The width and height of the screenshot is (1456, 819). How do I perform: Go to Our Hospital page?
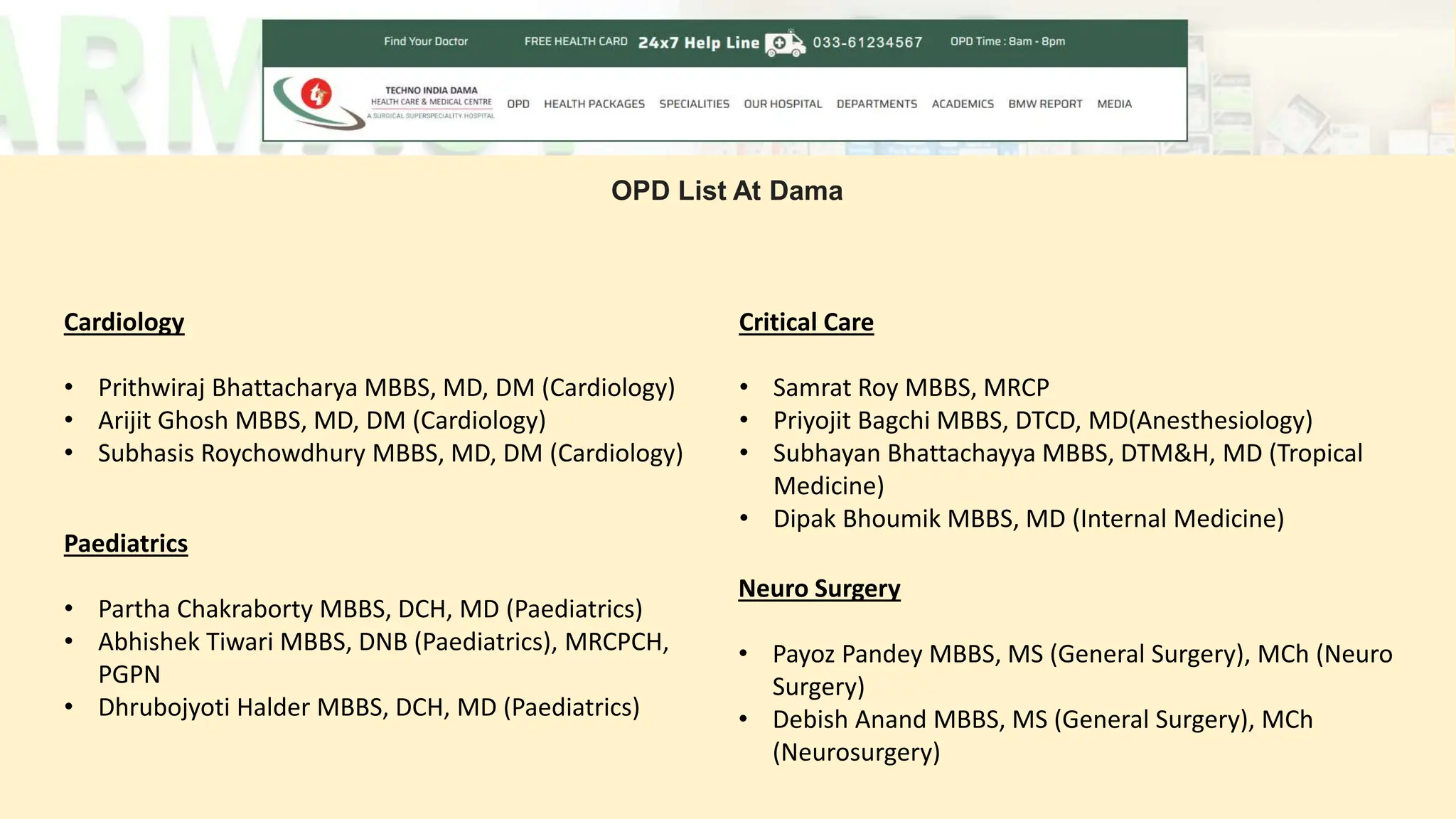coord(783,104)
